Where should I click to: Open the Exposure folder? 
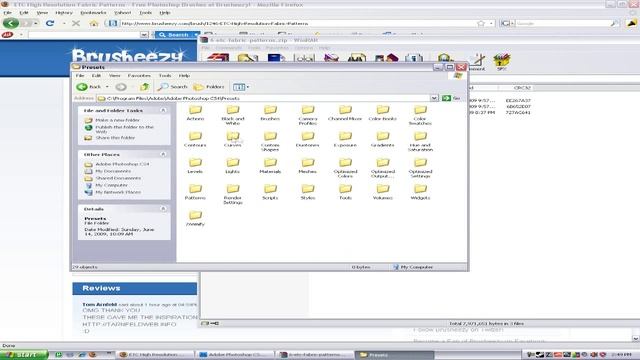coord(345,139)
